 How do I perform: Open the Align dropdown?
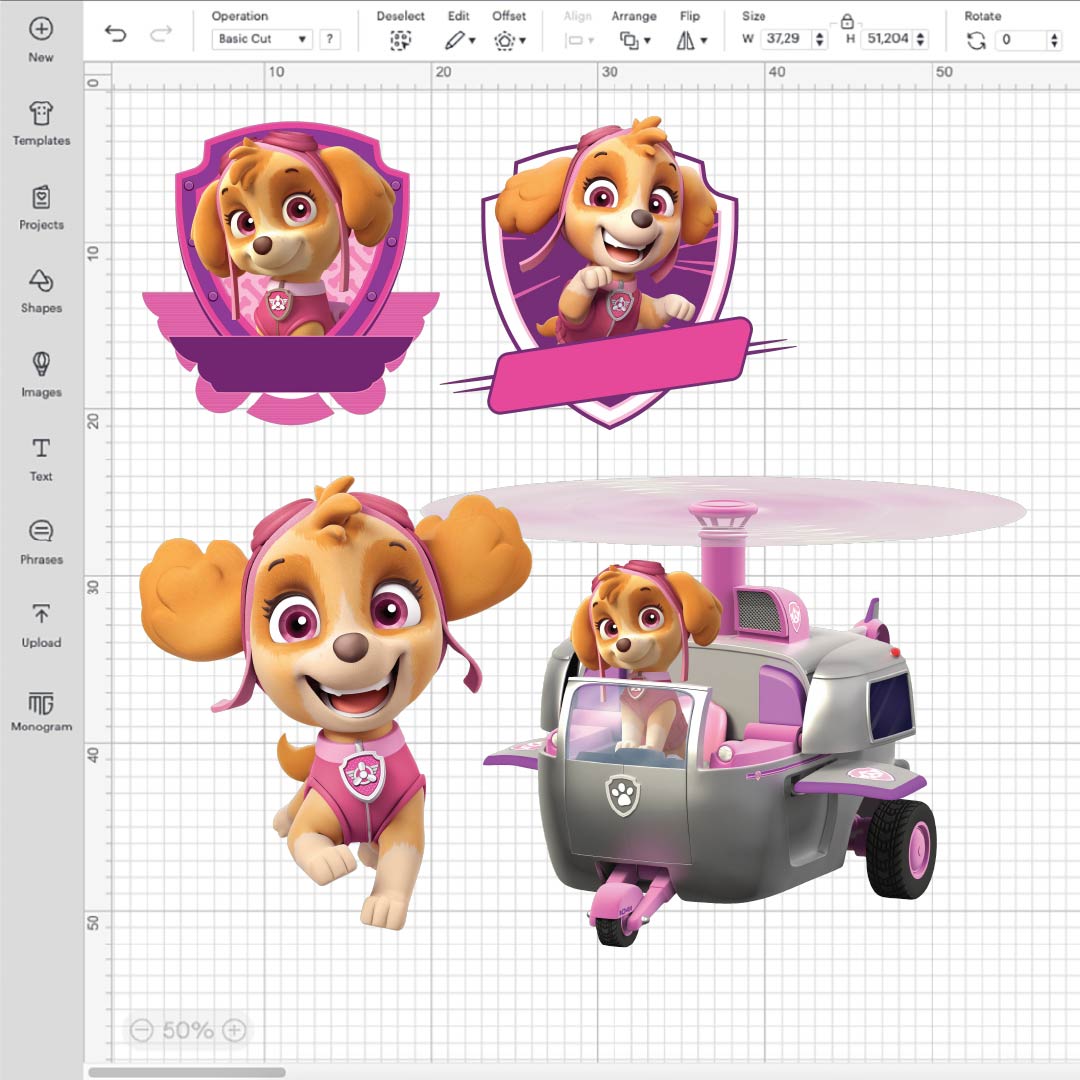(x=579, y=41)
